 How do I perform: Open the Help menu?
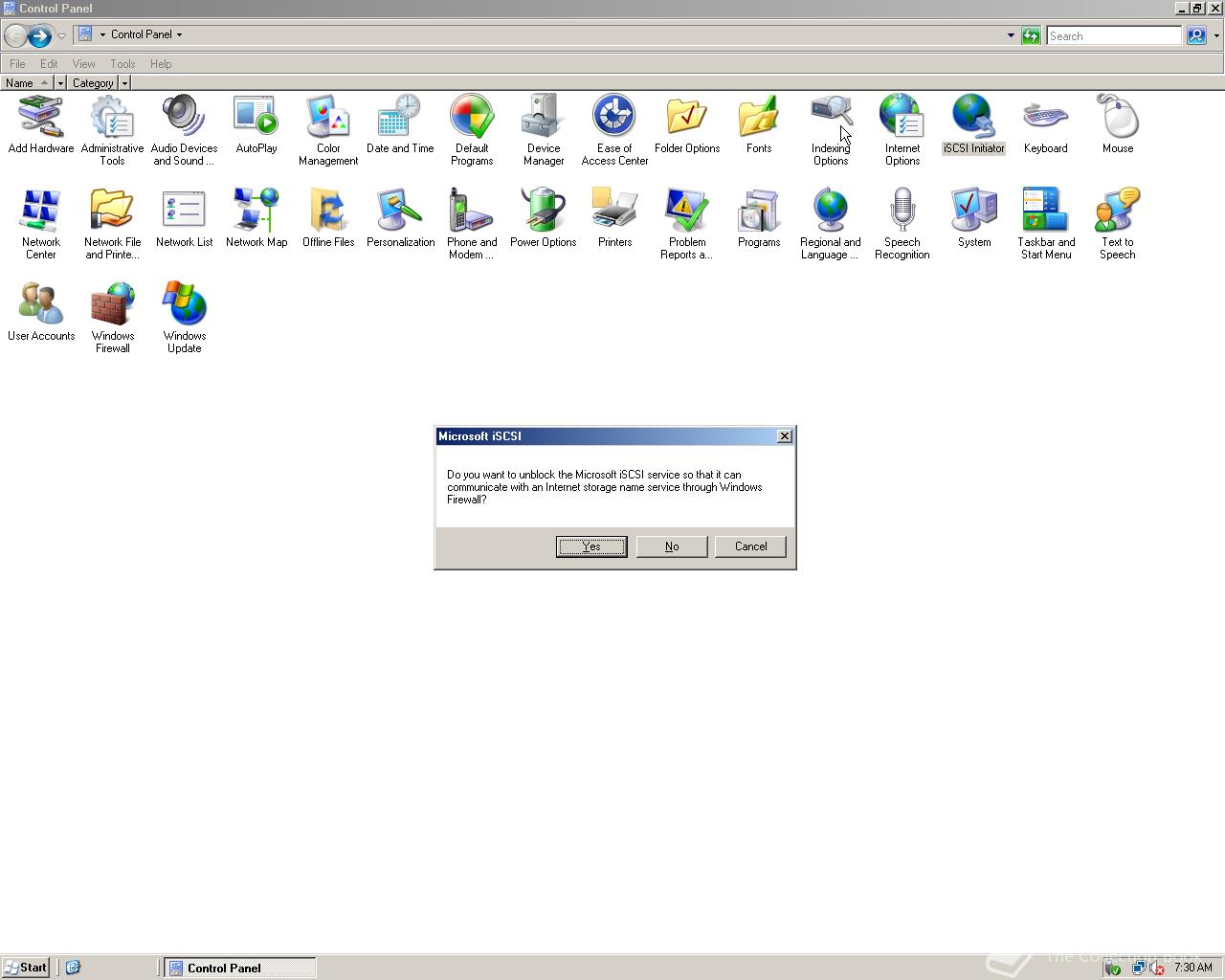(161, 64)
